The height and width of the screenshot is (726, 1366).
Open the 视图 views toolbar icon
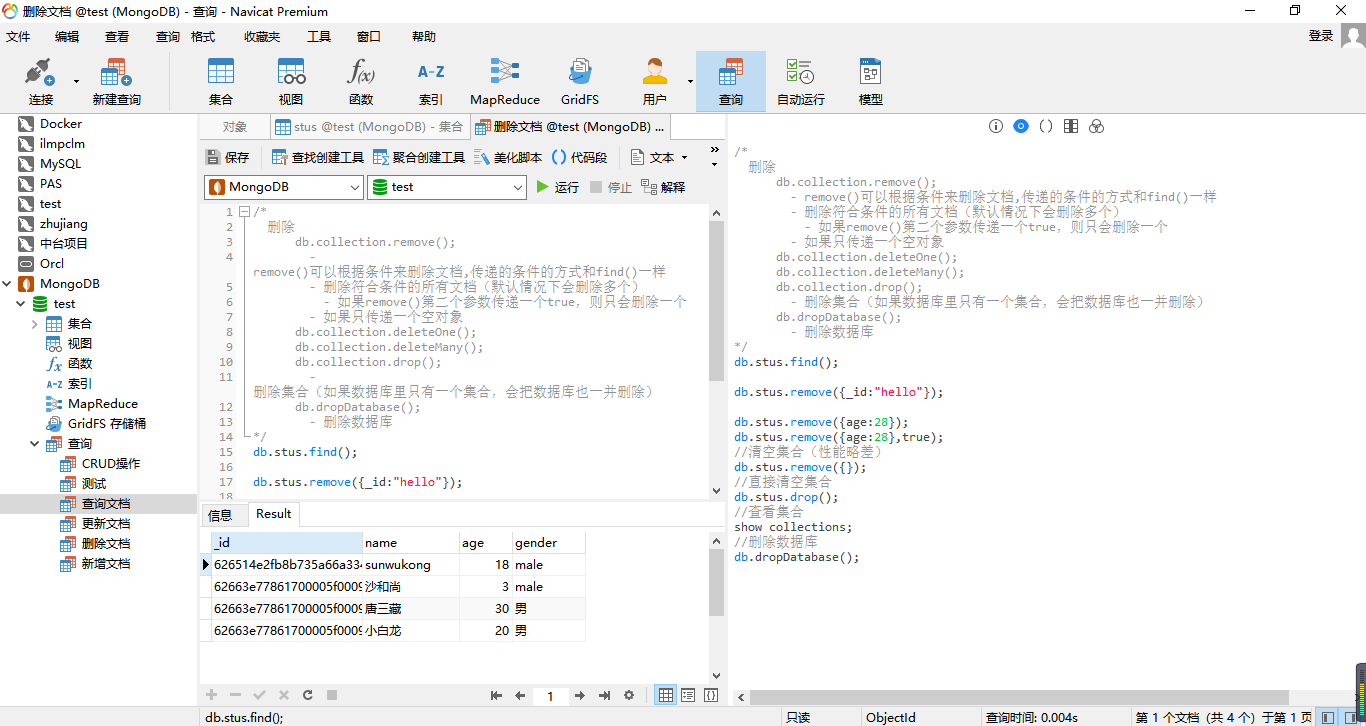coord(291,81)
